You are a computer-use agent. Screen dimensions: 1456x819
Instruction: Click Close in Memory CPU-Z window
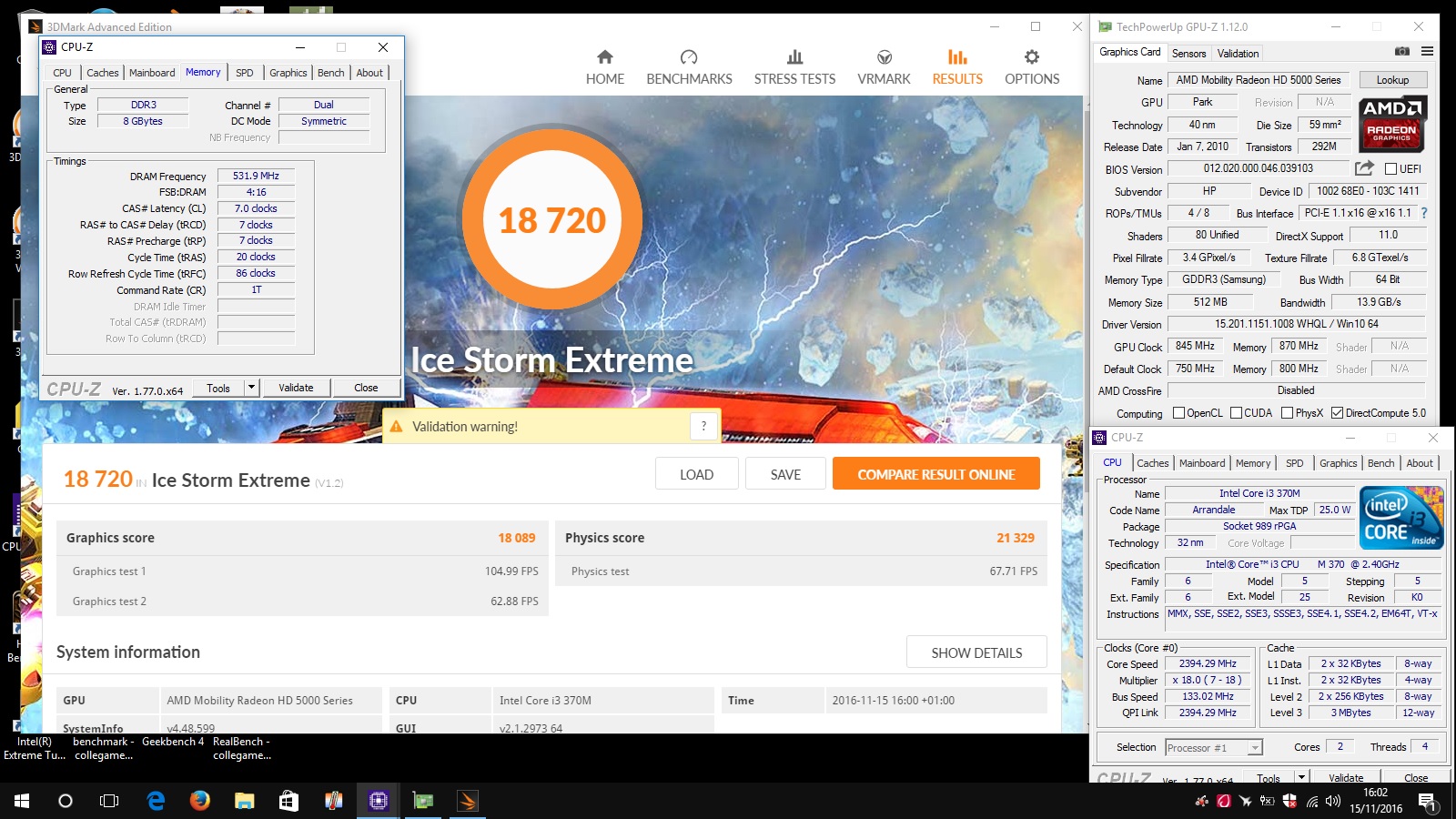[x=366, y=388]
